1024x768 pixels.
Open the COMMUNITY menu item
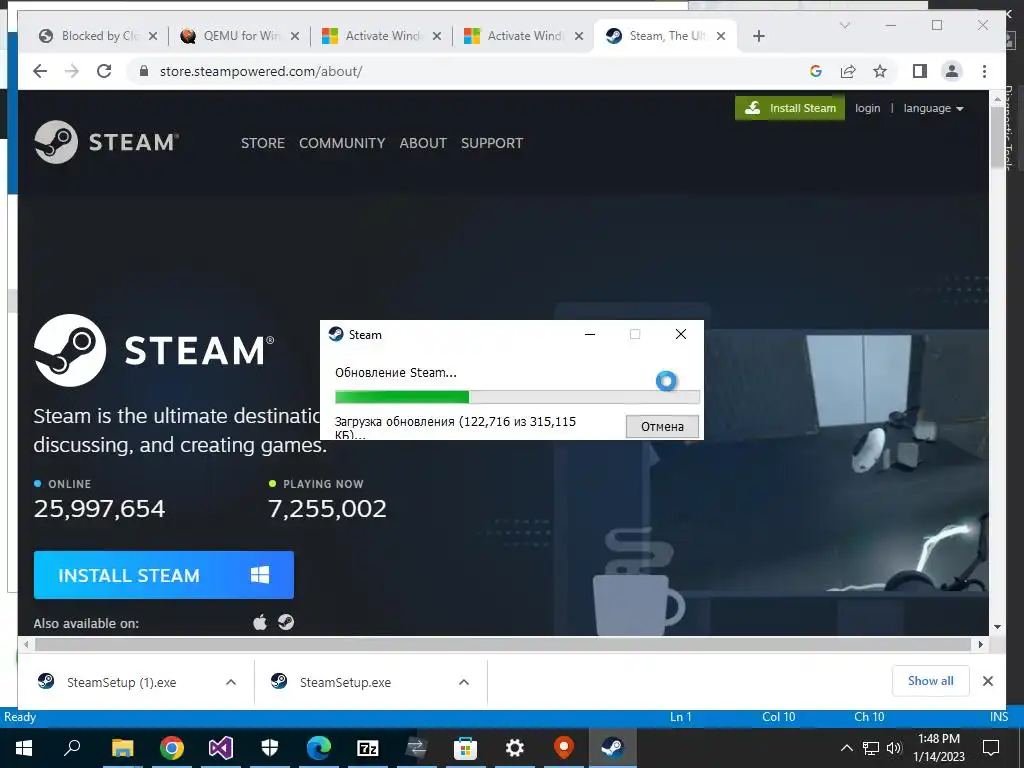tap(342, 143)
